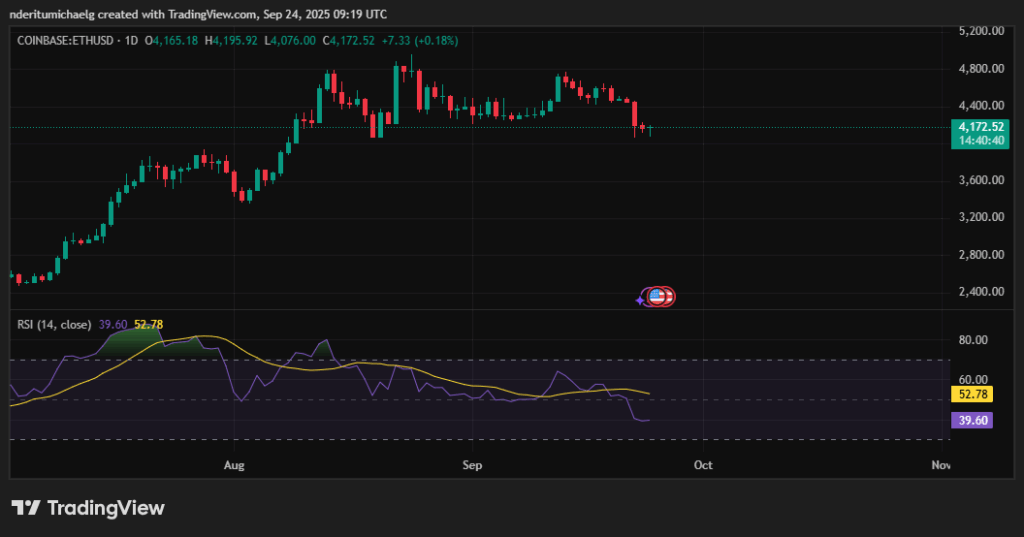Click the 4,800.00 price axis label
Image resolution: width=1024 pixels, height=537 pixels.
pos(981,69)
